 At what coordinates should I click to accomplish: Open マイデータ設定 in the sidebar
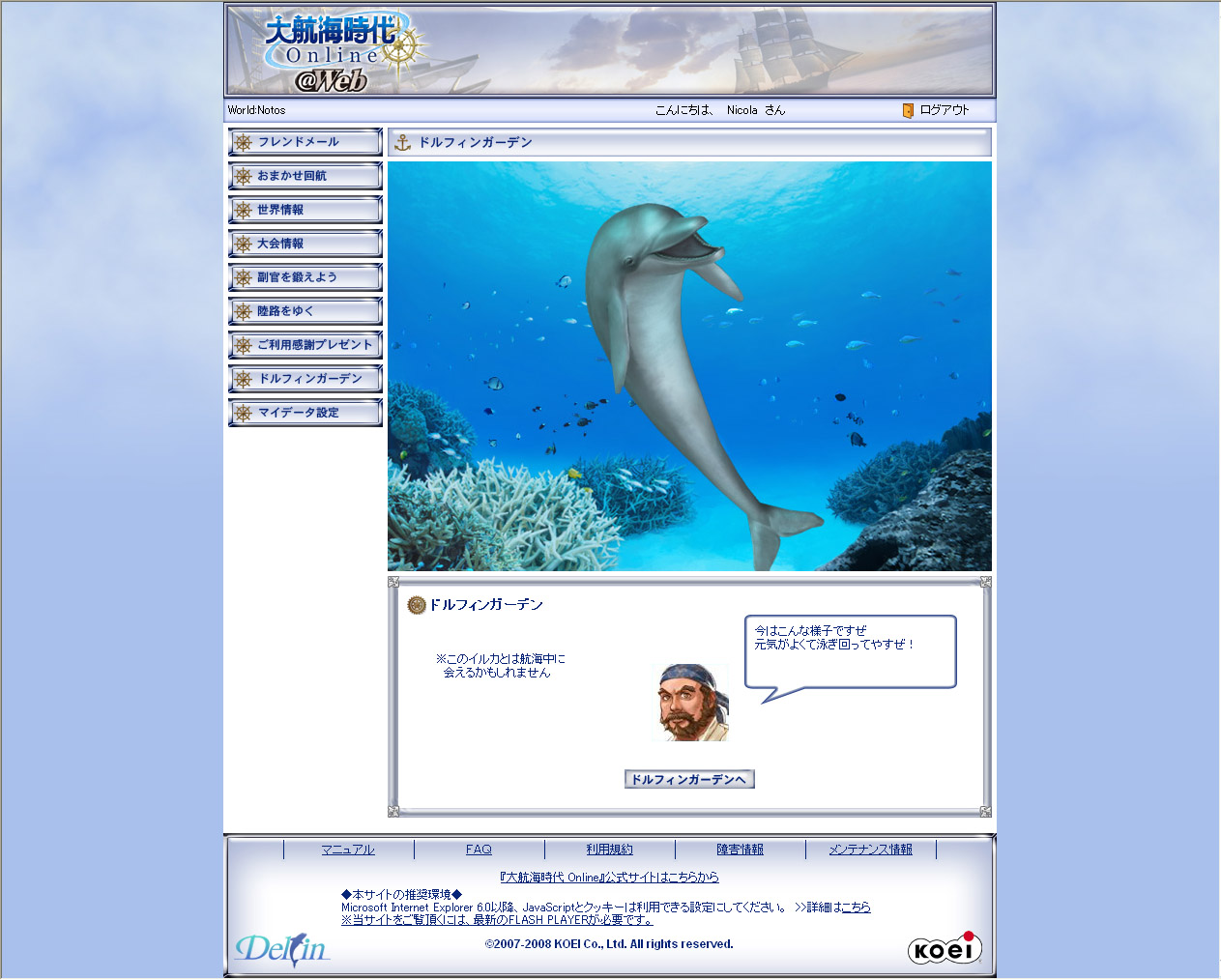pos(305,413)
